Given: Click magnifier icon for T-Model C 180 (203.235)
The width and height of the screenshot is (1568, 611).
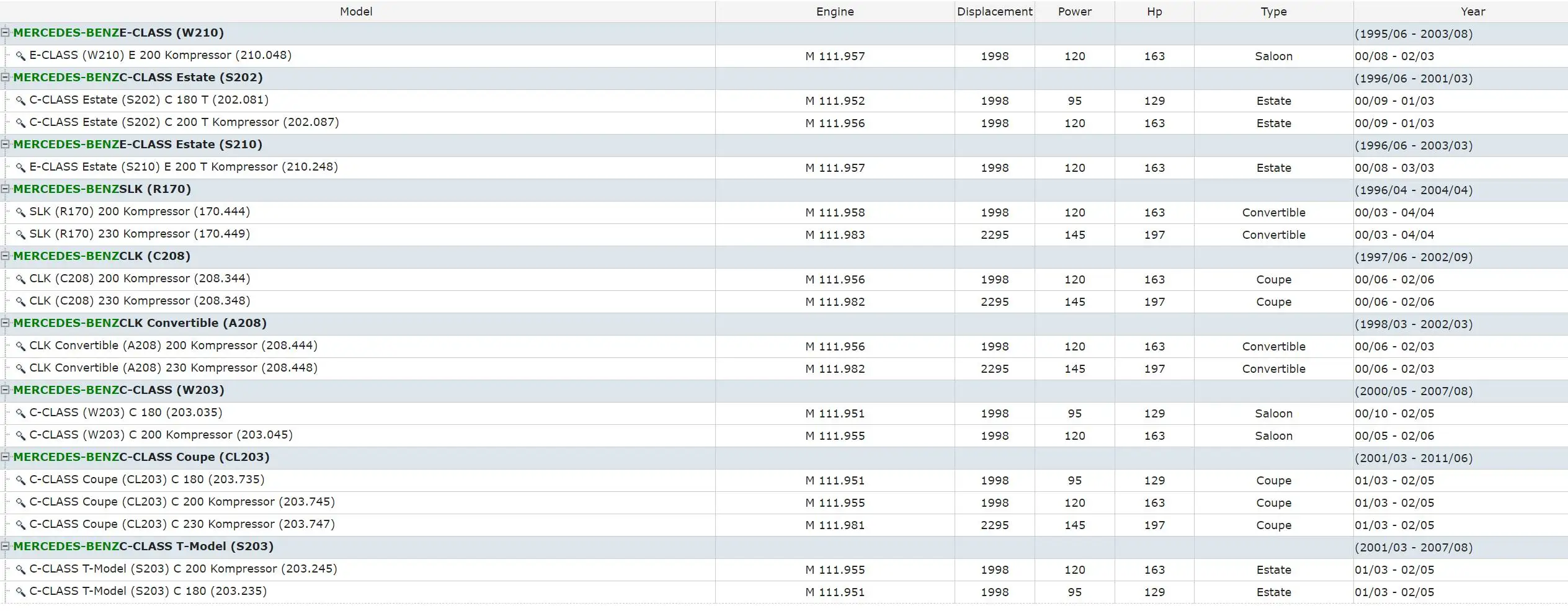Looking at the screenshot, I should (x=20, y=592).
